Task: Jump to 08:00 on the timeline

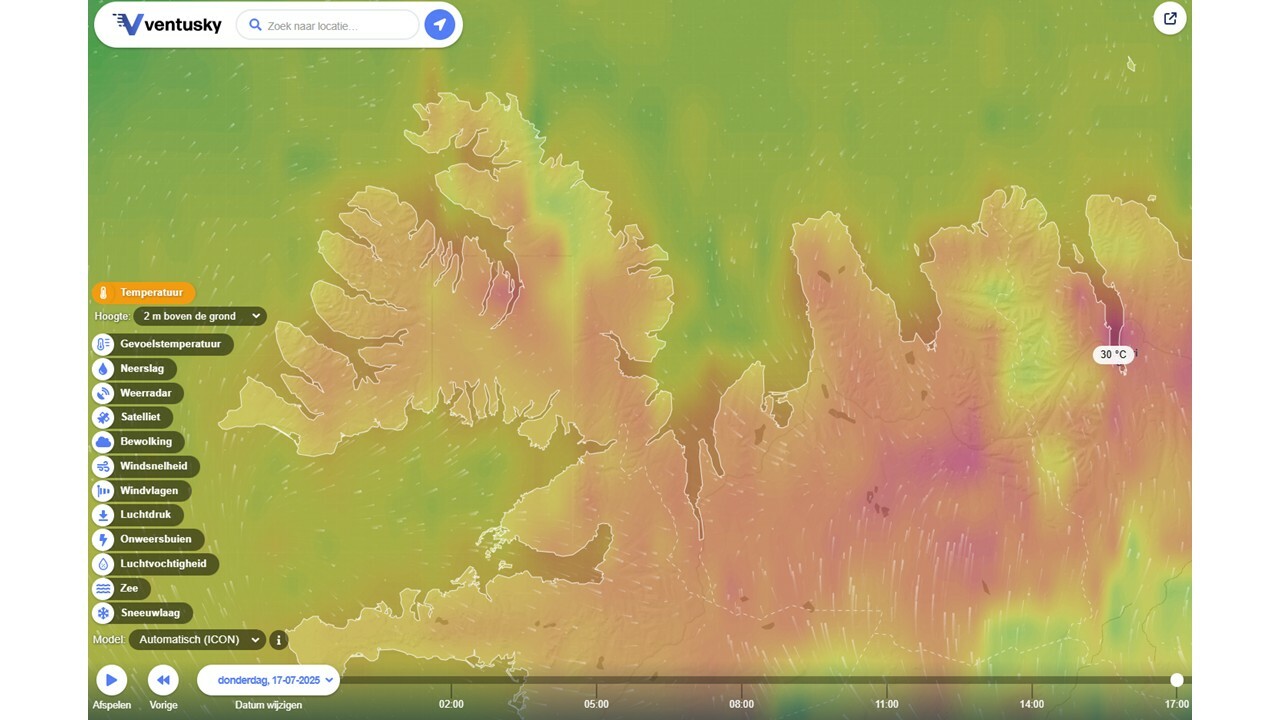Action: point(741,704)
